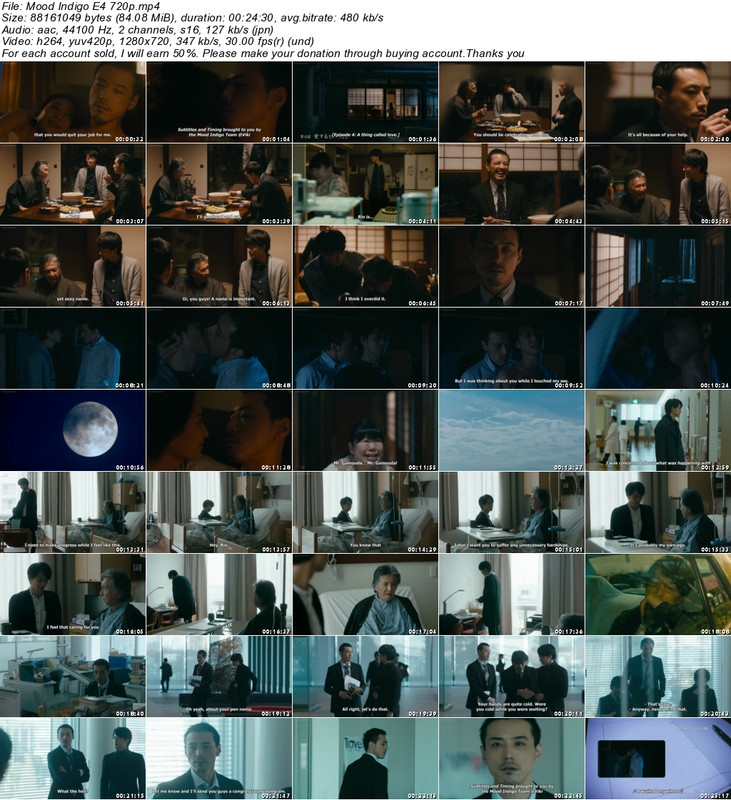Open the frame captioned 'I think I overdid it.'
This screenshot has height=800, width=731.
[x=365, y=266]
